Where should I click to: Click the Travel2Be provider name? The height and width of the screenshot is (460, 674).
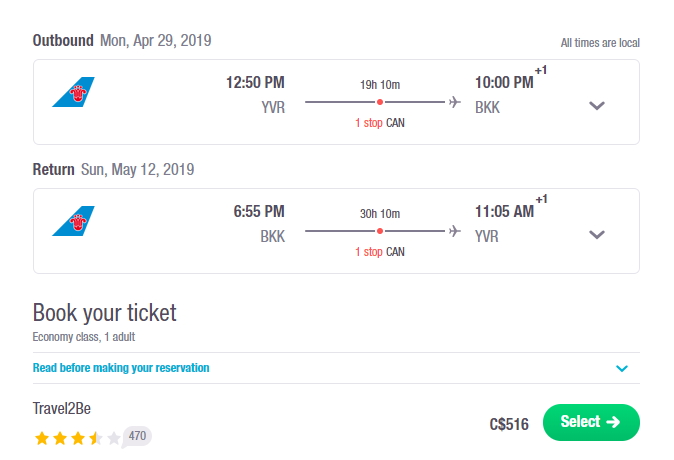pyautogui.click(x=62, y=408)
